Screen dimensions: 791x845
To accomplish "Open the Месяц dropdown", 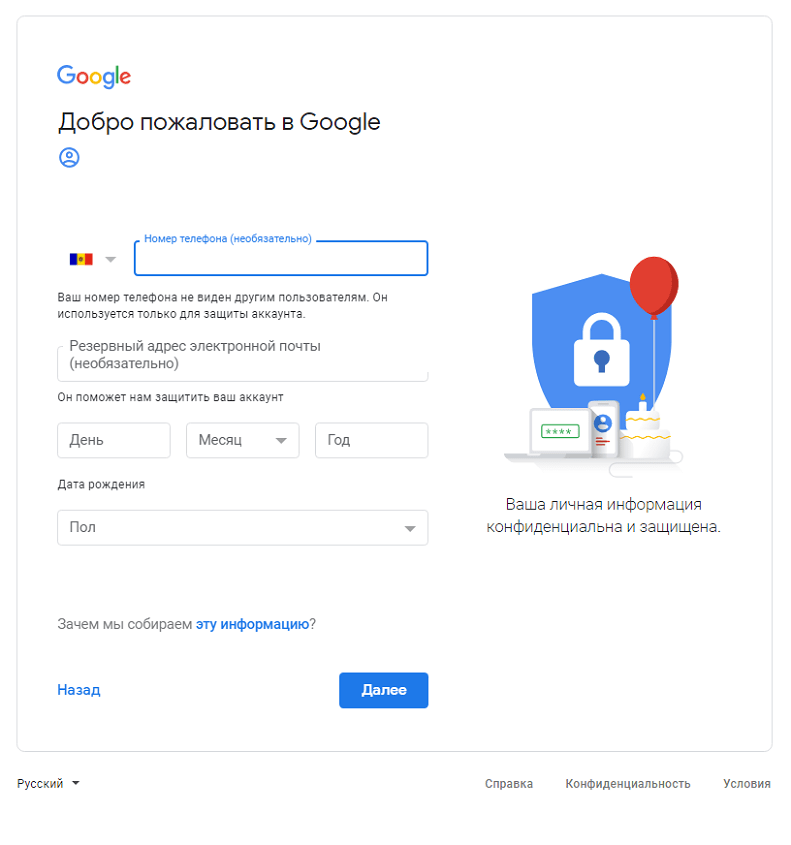I will [242, 440].
